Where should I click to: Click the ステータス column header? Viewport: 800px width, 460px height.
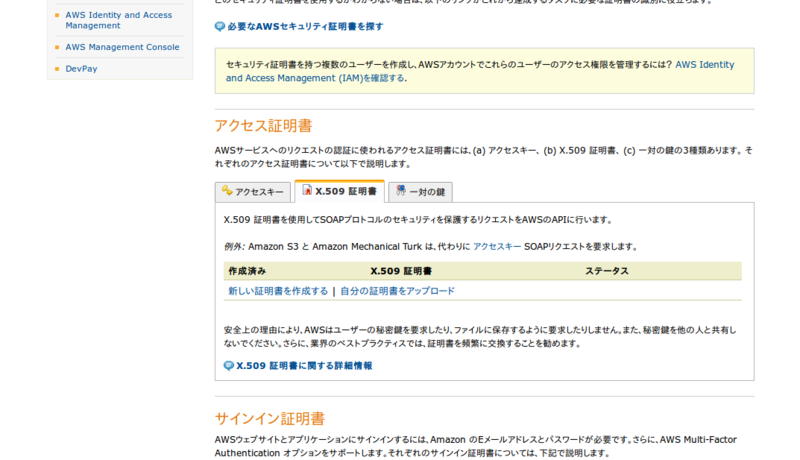pyautogui.click(x=607, y=271)
